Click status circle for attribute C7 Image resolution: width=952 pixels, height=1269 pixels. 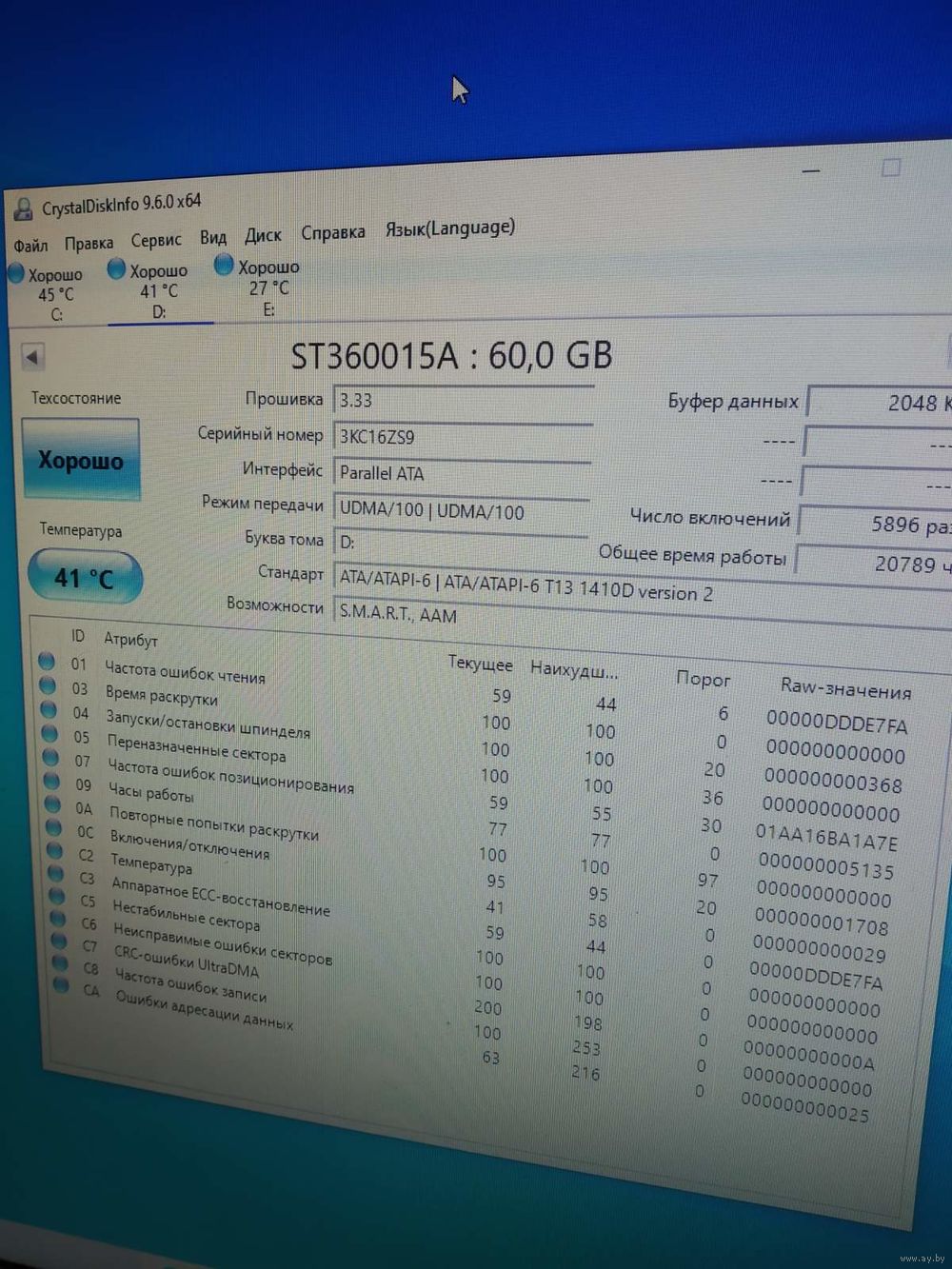[x=61, y=942]
